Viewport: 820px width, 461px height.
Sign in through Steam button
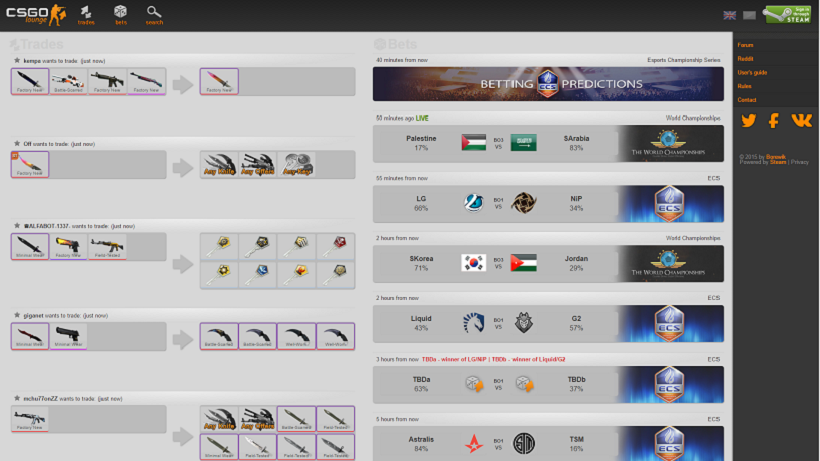(788, 14)
